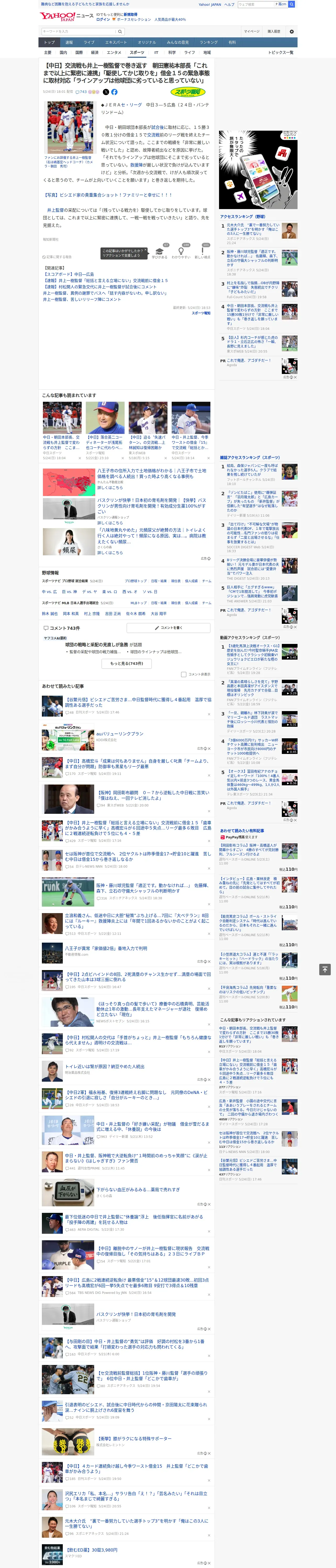Open the オリジナル tab
Screen dimensions: 336x1568
coord(147,43)
